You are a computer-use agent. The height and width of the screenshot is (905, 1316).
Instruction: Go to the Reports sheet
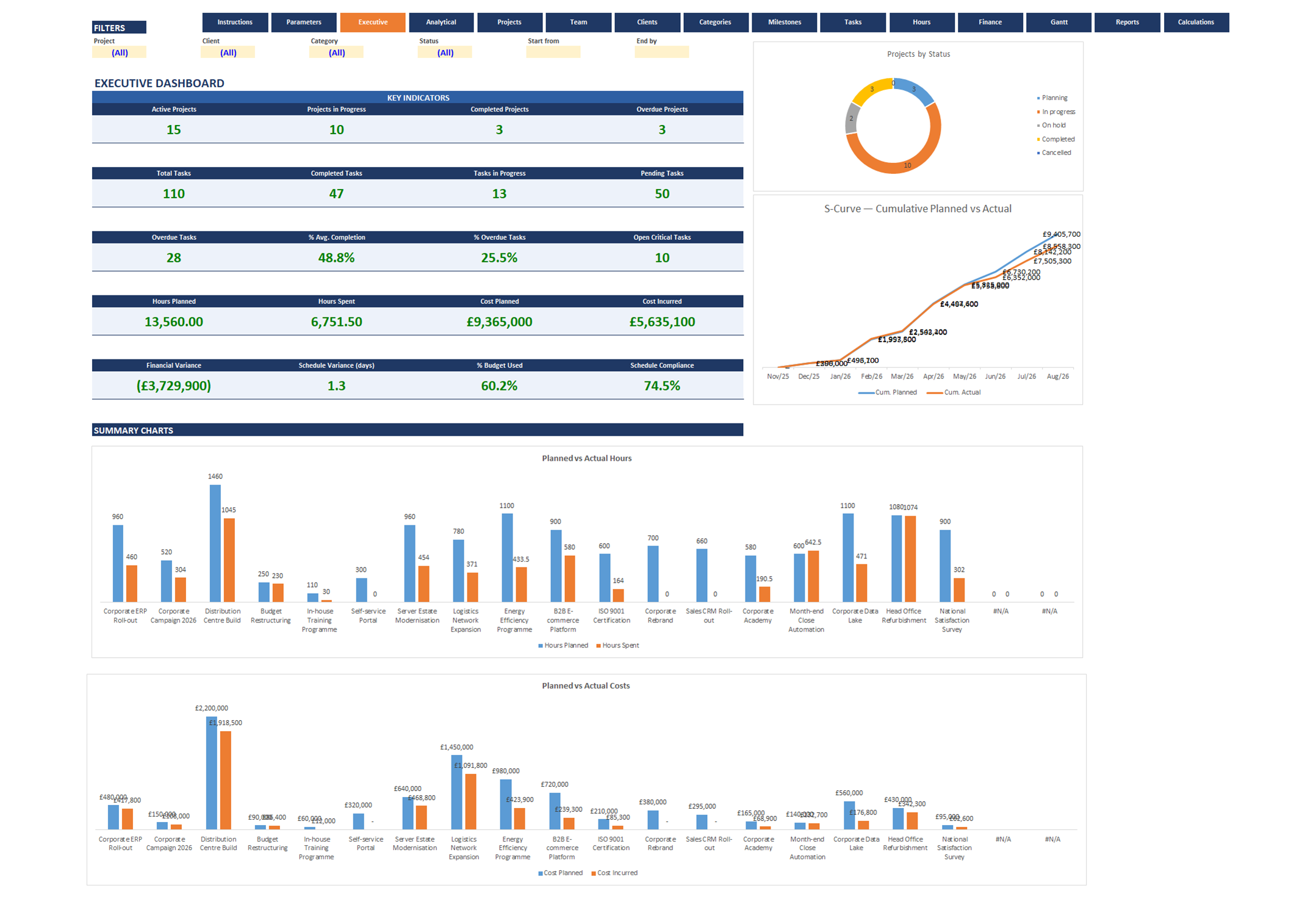click(1127, 23)
